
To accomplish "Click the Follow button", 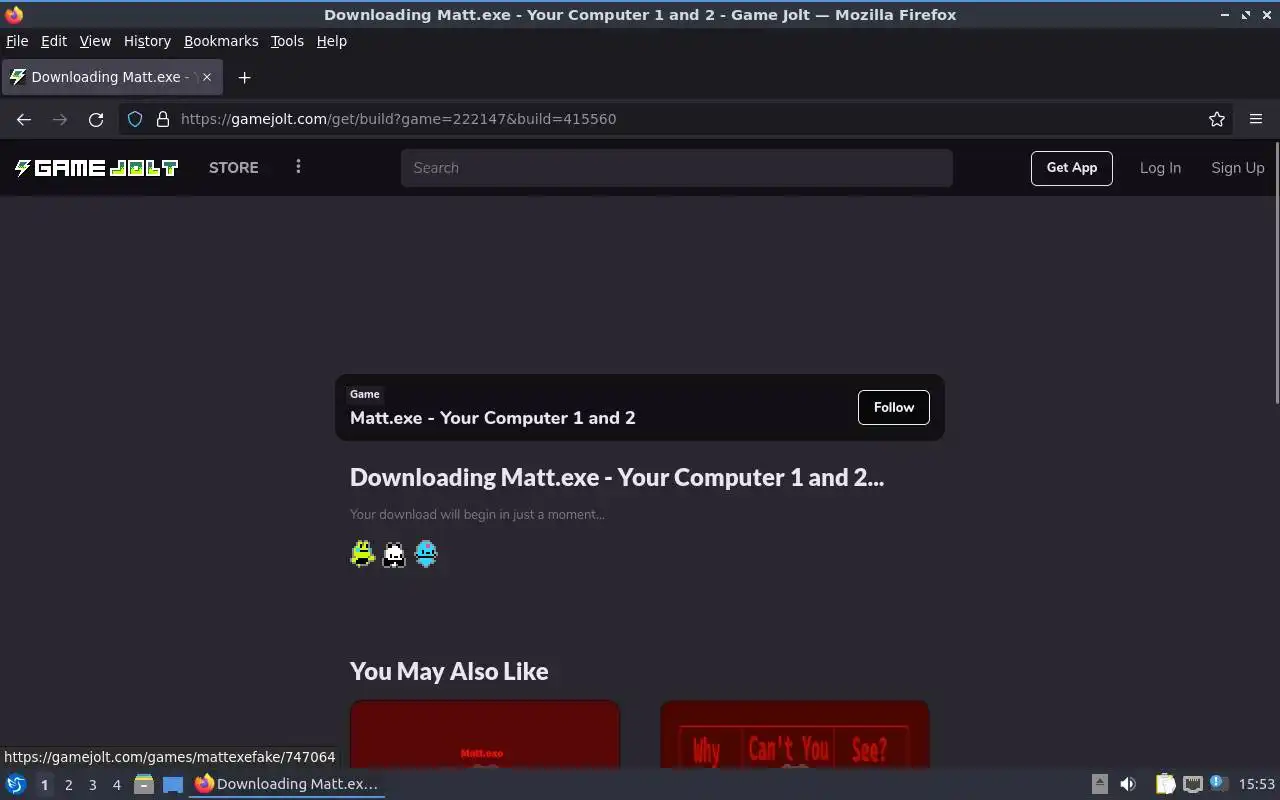I will point(894,407).
